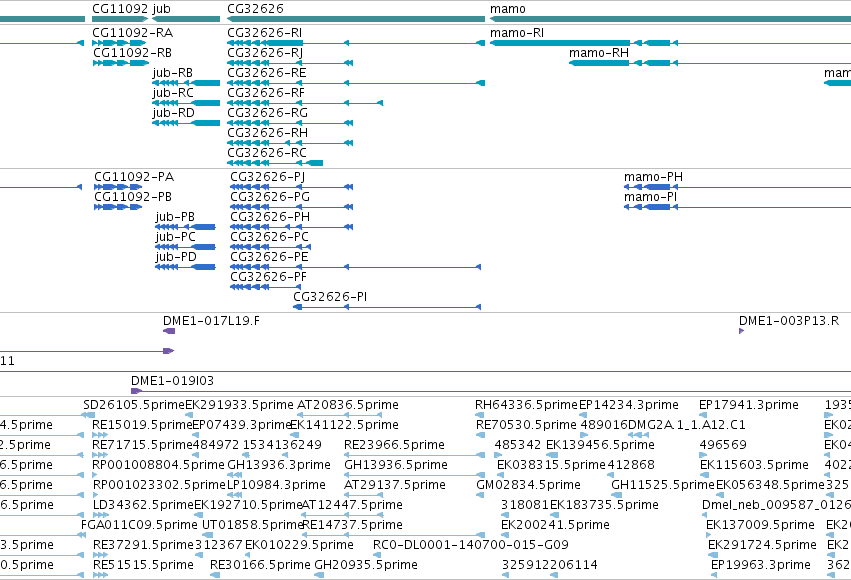Open the mamo-RH transcript
Screen dimensions: 851x580
coord(599,53)
